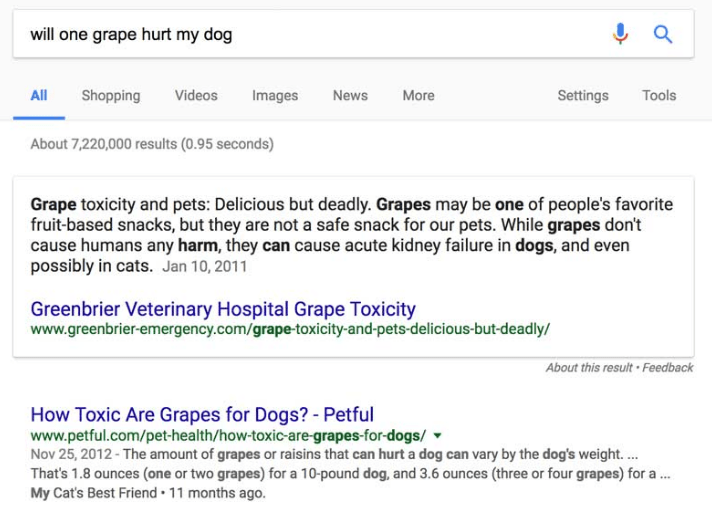The height and width of the screenshot is (520, 712).
Task: Open Greenbrier Veterinary Hospital Grape Toxicity link
Action: pyautogui.click(x=223, y=309)
